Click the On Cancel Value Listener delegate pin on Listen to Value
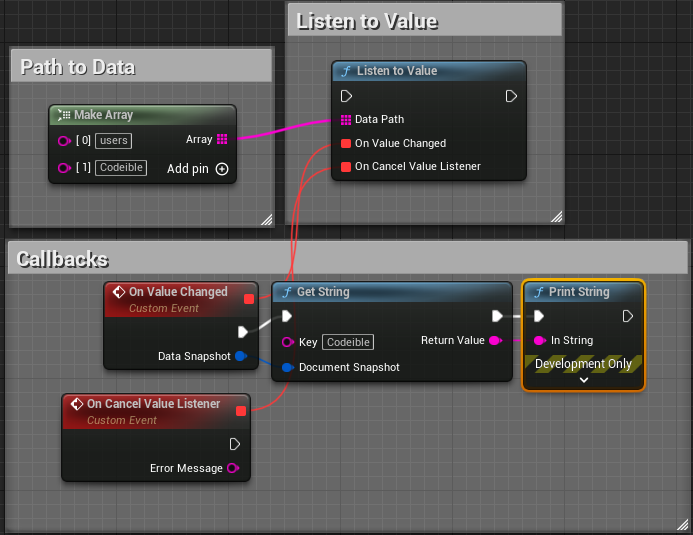Image resolution: width=693 pixels, height=535 pixels. [x=346, y=167]
